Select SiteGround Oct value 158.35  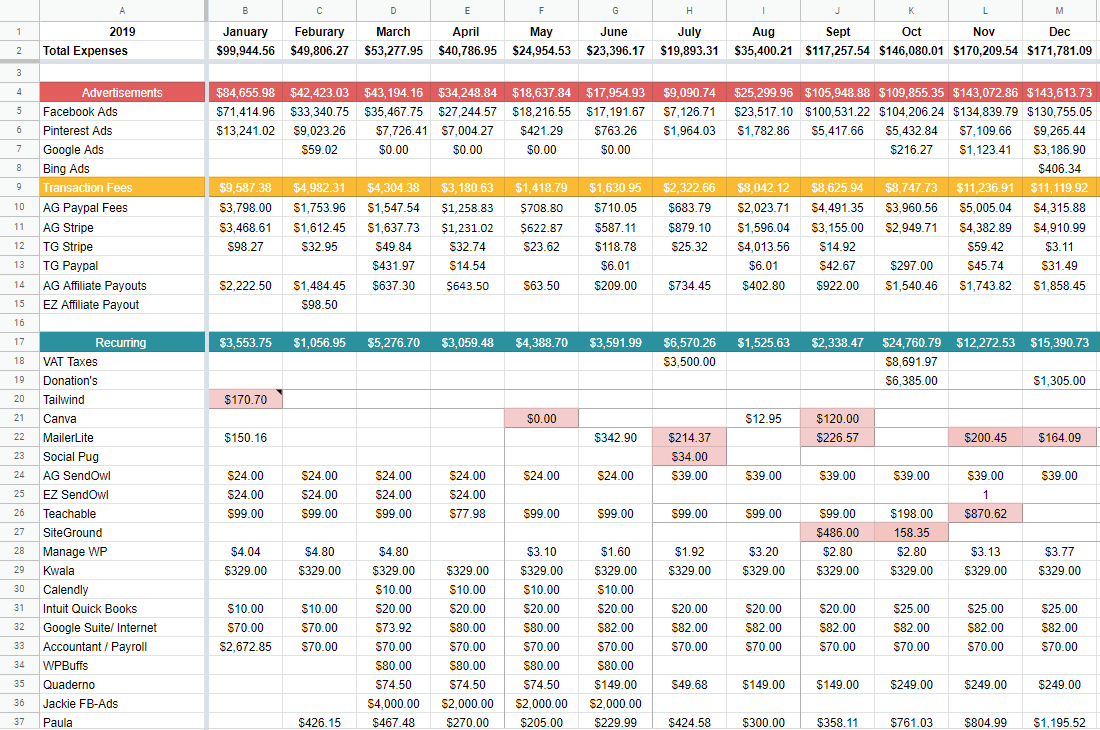(x=911, y=532)
